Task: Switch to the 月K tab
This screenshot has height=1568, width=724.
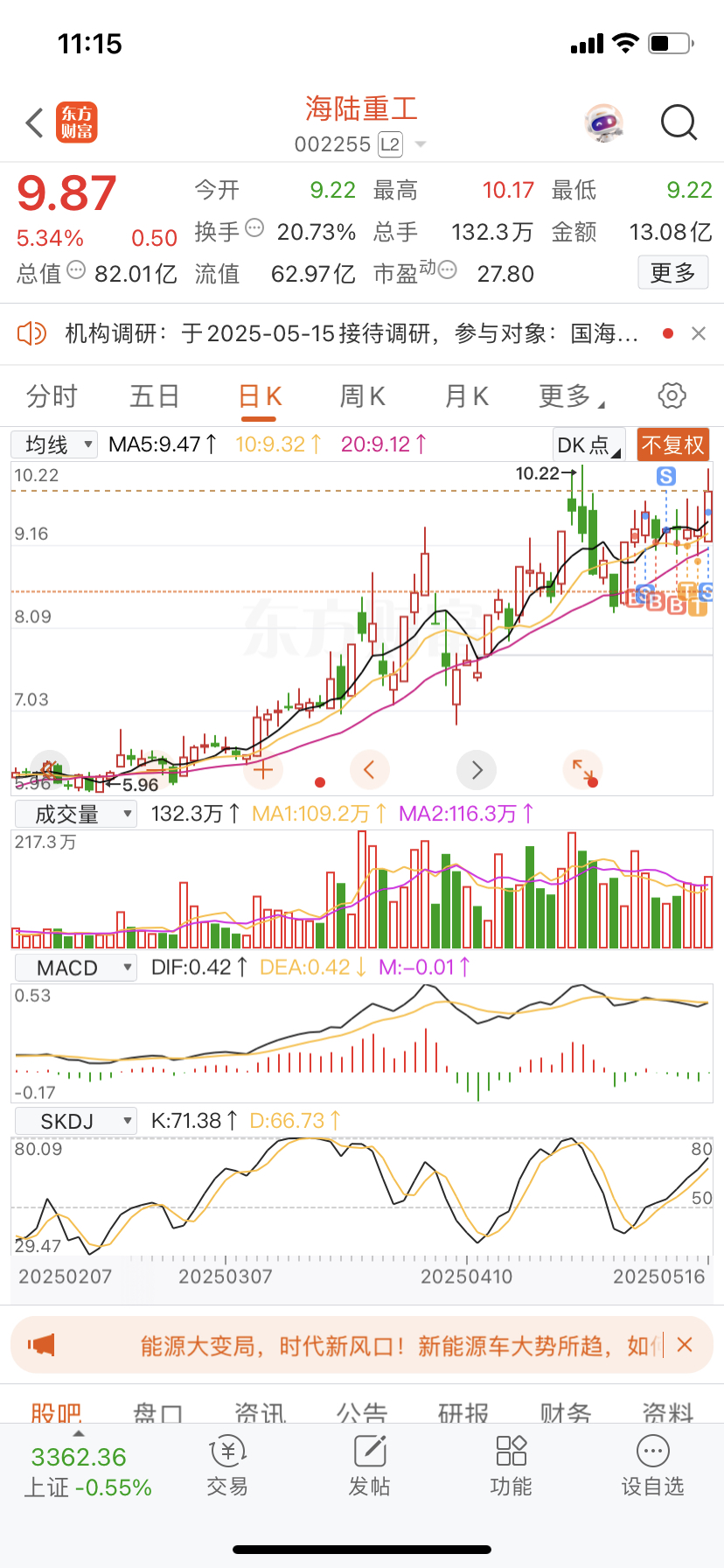Action: pyautogui.click(x=466, y=396)
